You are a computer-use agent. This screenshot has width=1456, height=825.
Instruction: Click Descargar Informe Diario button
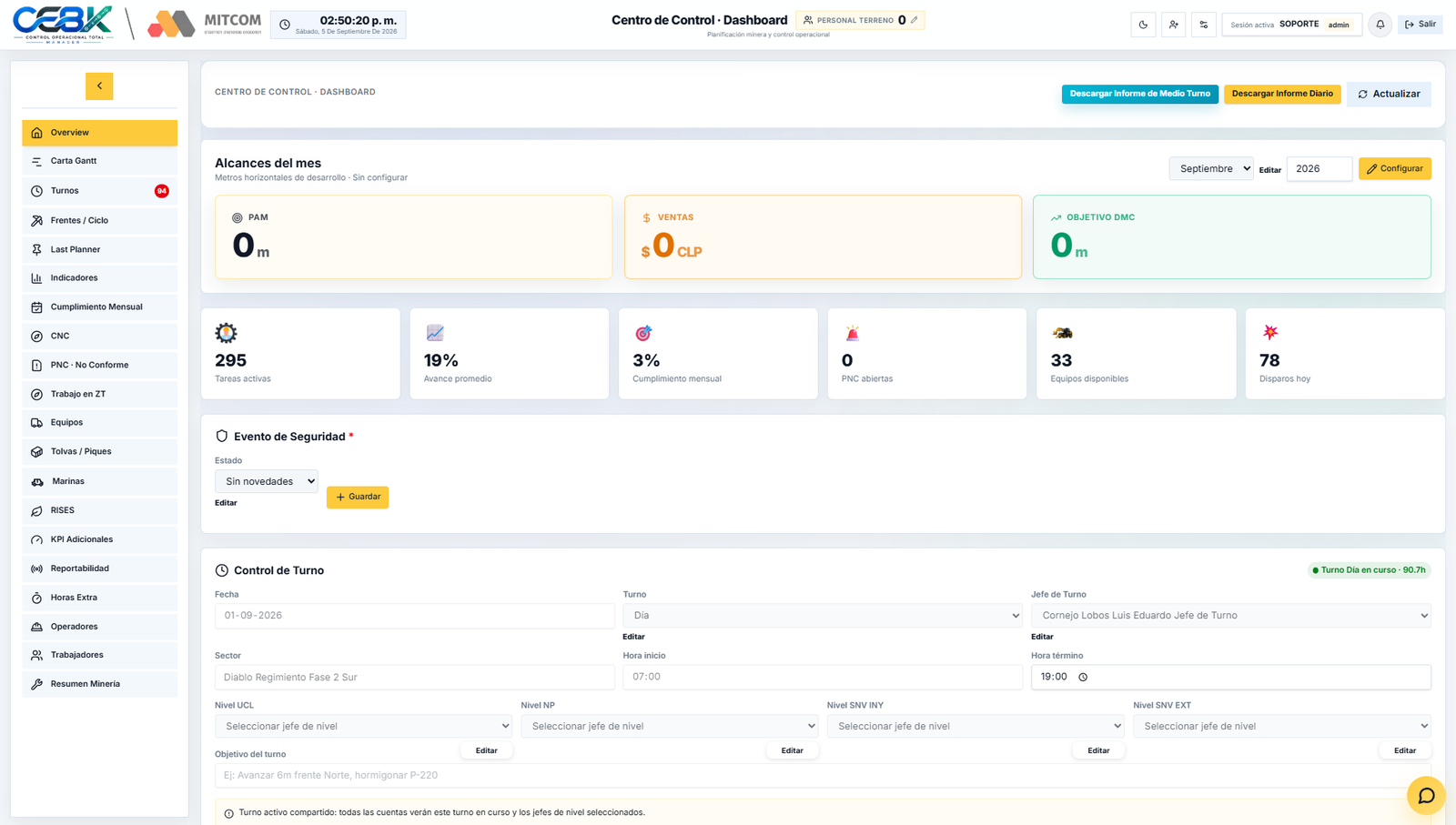pos(1282,94)
